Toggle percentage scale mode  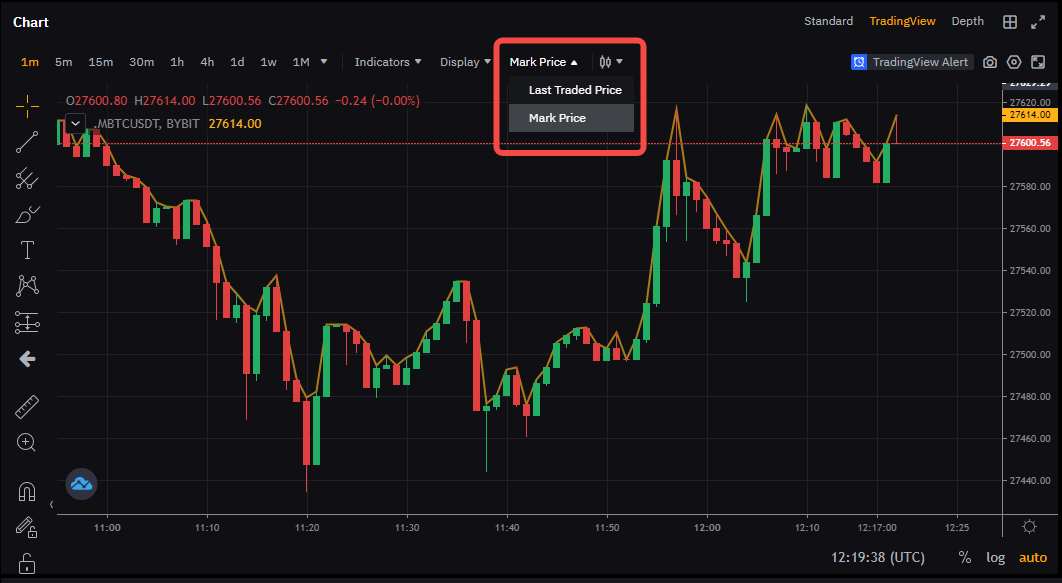[x=964, y=557]
